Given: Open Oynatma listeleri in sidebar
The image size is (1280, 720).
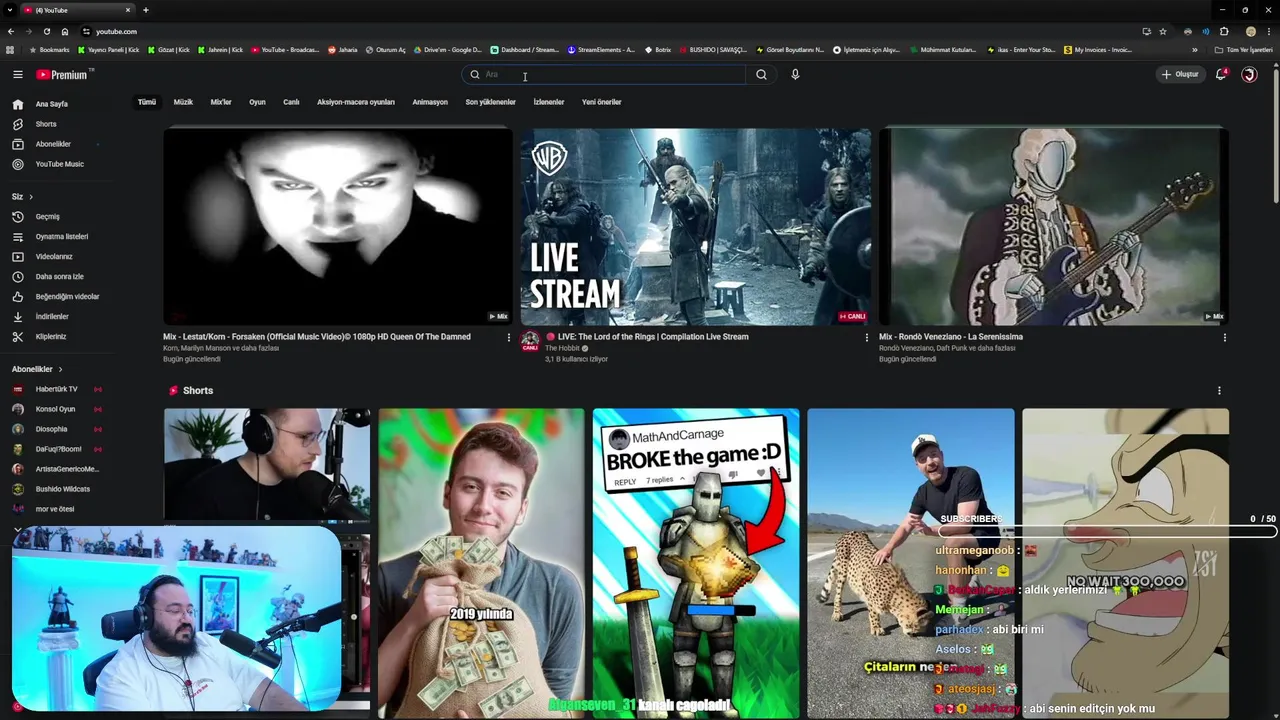Looking at the screenshot, I should 62,237.
